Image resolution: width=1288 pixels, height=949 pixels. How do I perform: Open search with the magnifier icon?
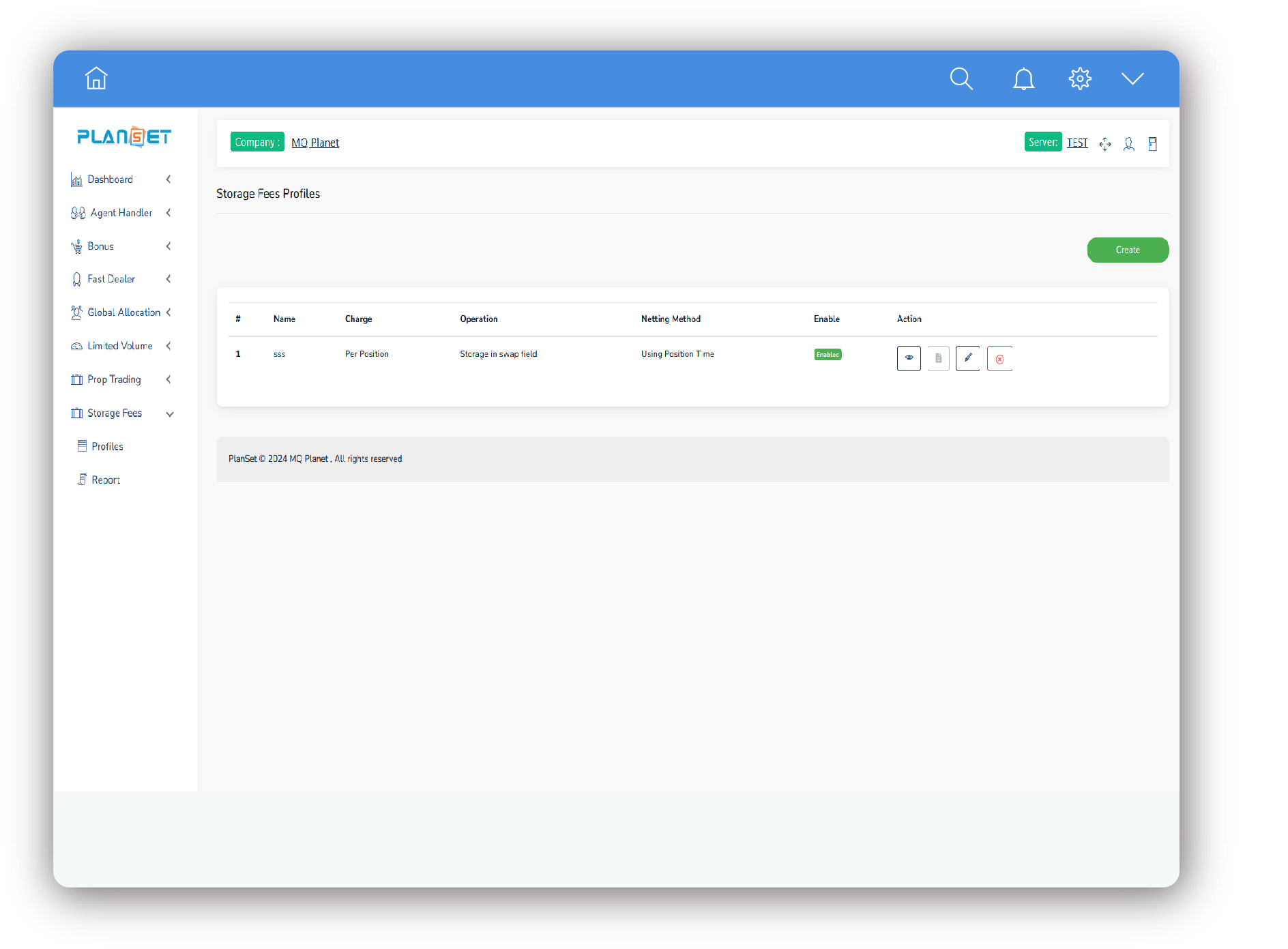[x=961, y=78]
